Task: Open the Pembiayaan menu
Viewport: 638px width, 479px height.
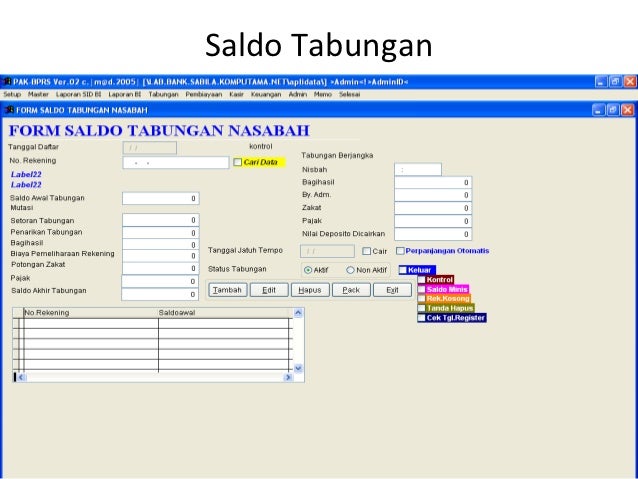Action: (204, 94)
